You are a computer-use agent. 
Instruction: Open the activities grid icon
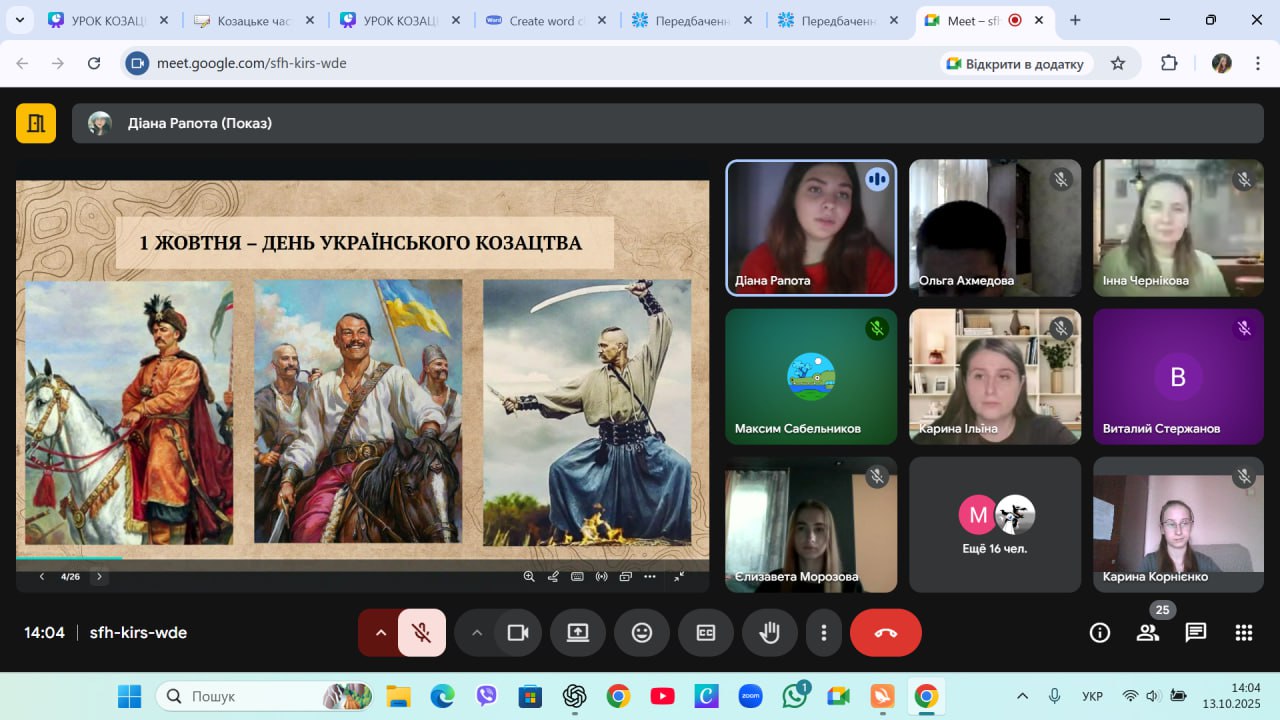1244,633
